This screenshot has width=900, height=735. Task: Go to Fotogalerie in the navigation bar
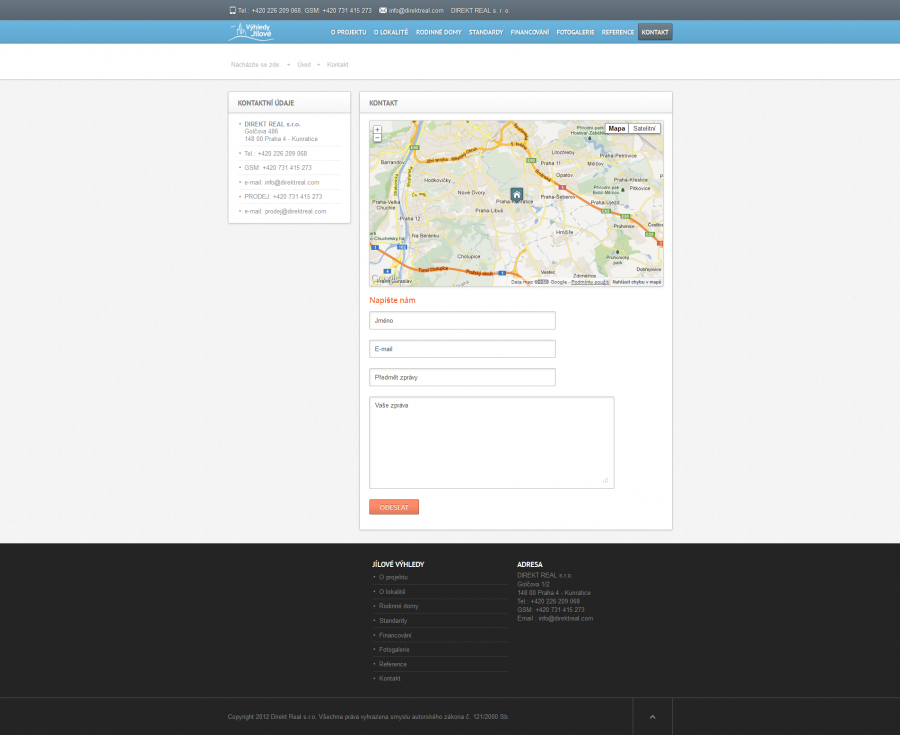(575, 32)
